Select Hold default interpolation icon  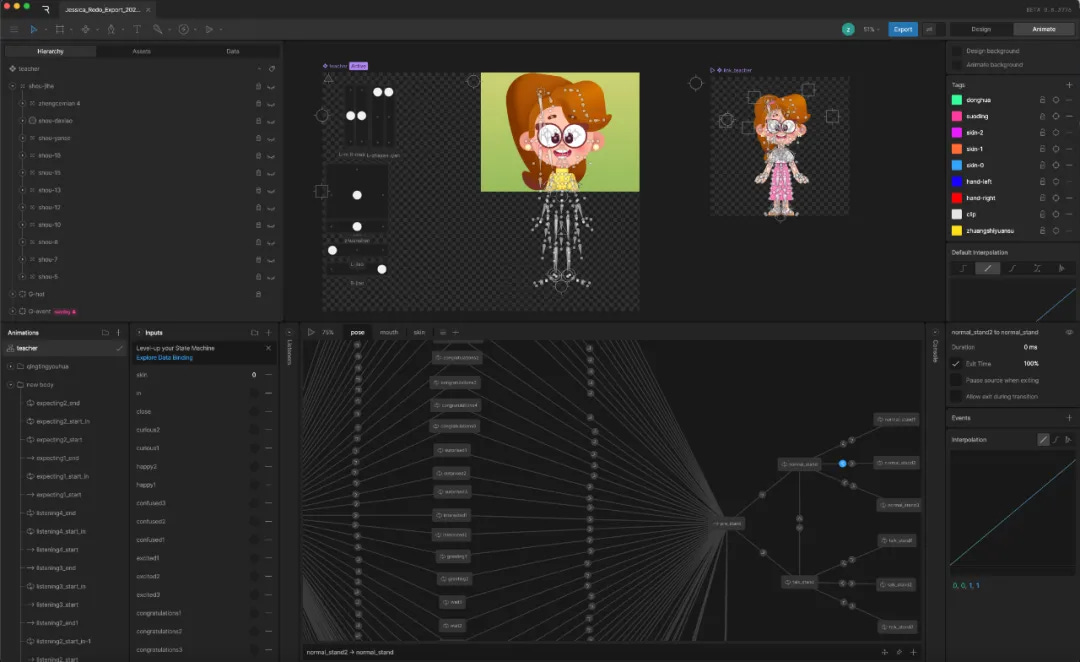coord(963,269)
